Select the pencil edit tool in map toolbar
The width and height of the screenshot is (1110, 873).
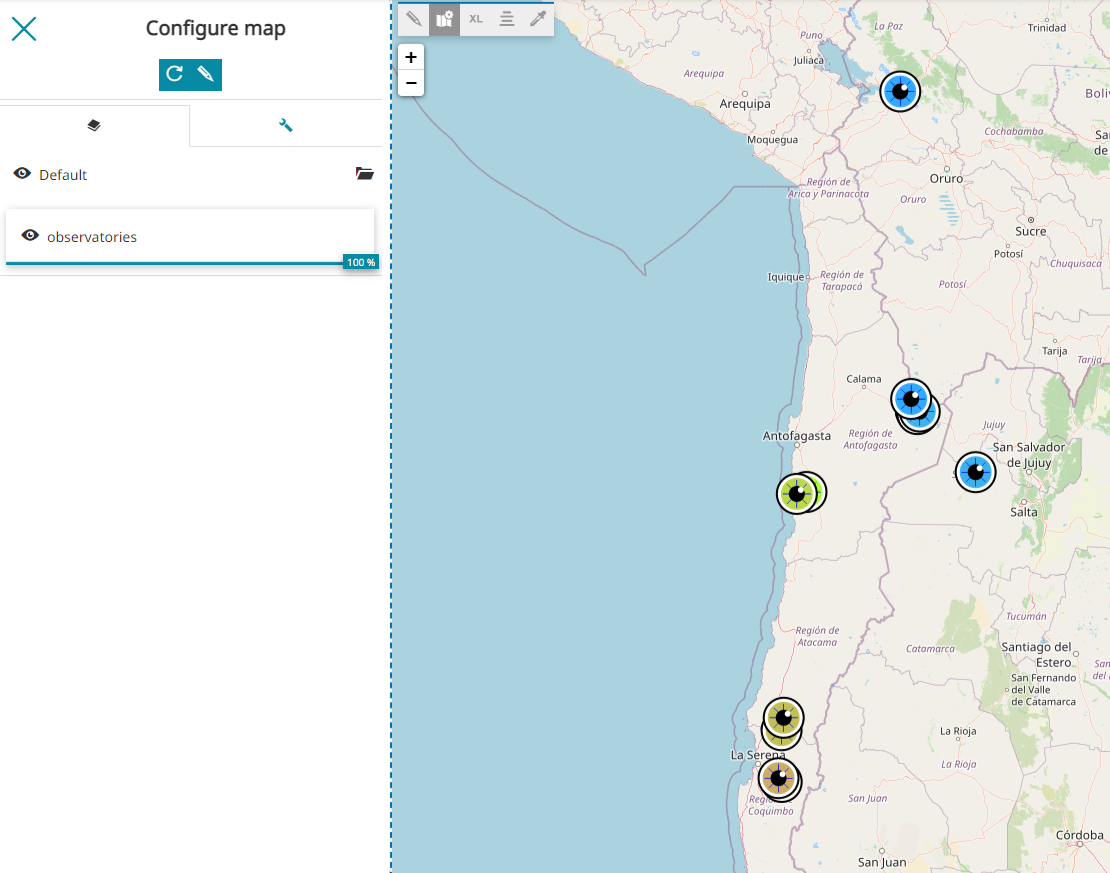click(414, 18)
